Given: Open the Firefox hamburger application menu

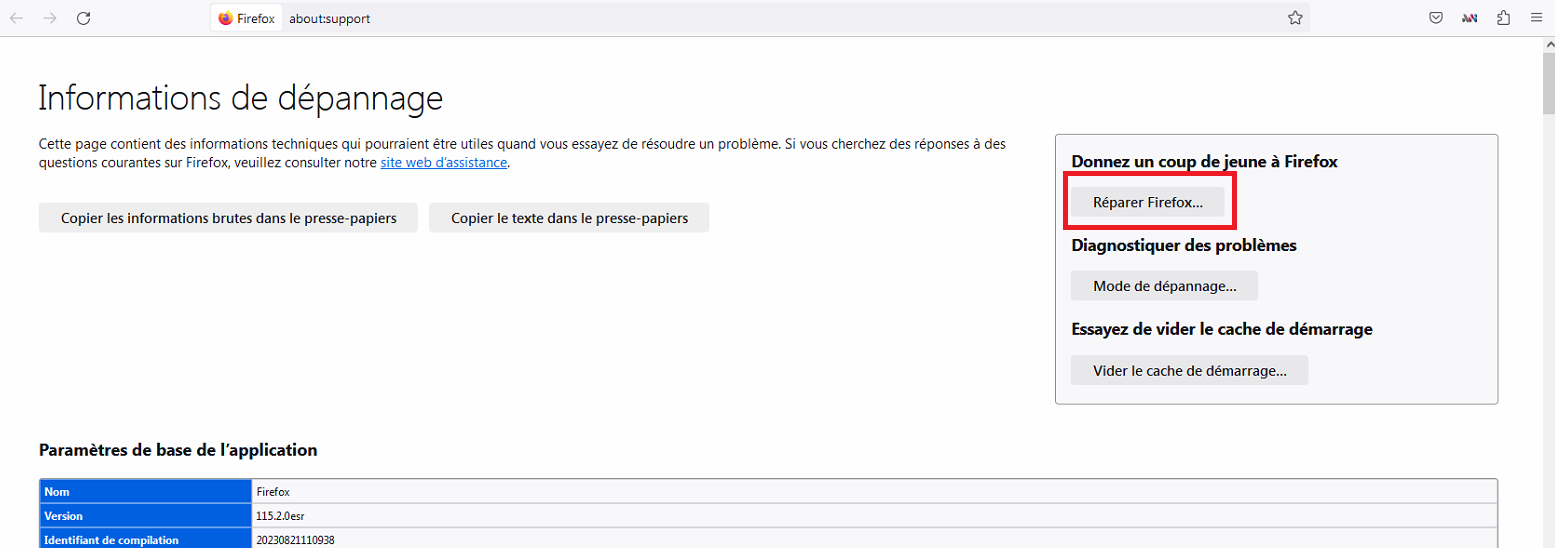Looking at the screenshot, I should tap(1536, 18).
